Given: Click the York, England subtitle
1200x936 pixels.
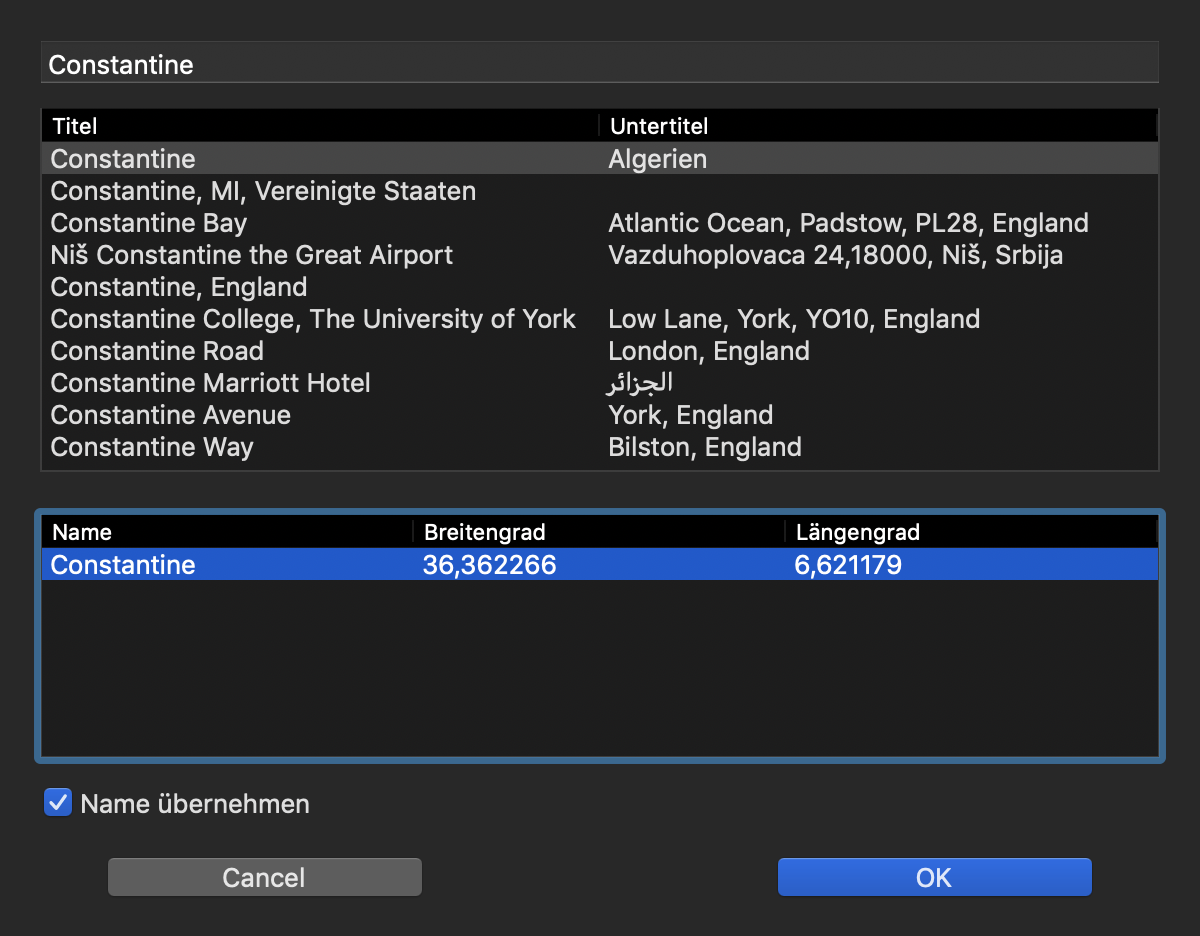Looking at the screenshot, I should 690,415.
